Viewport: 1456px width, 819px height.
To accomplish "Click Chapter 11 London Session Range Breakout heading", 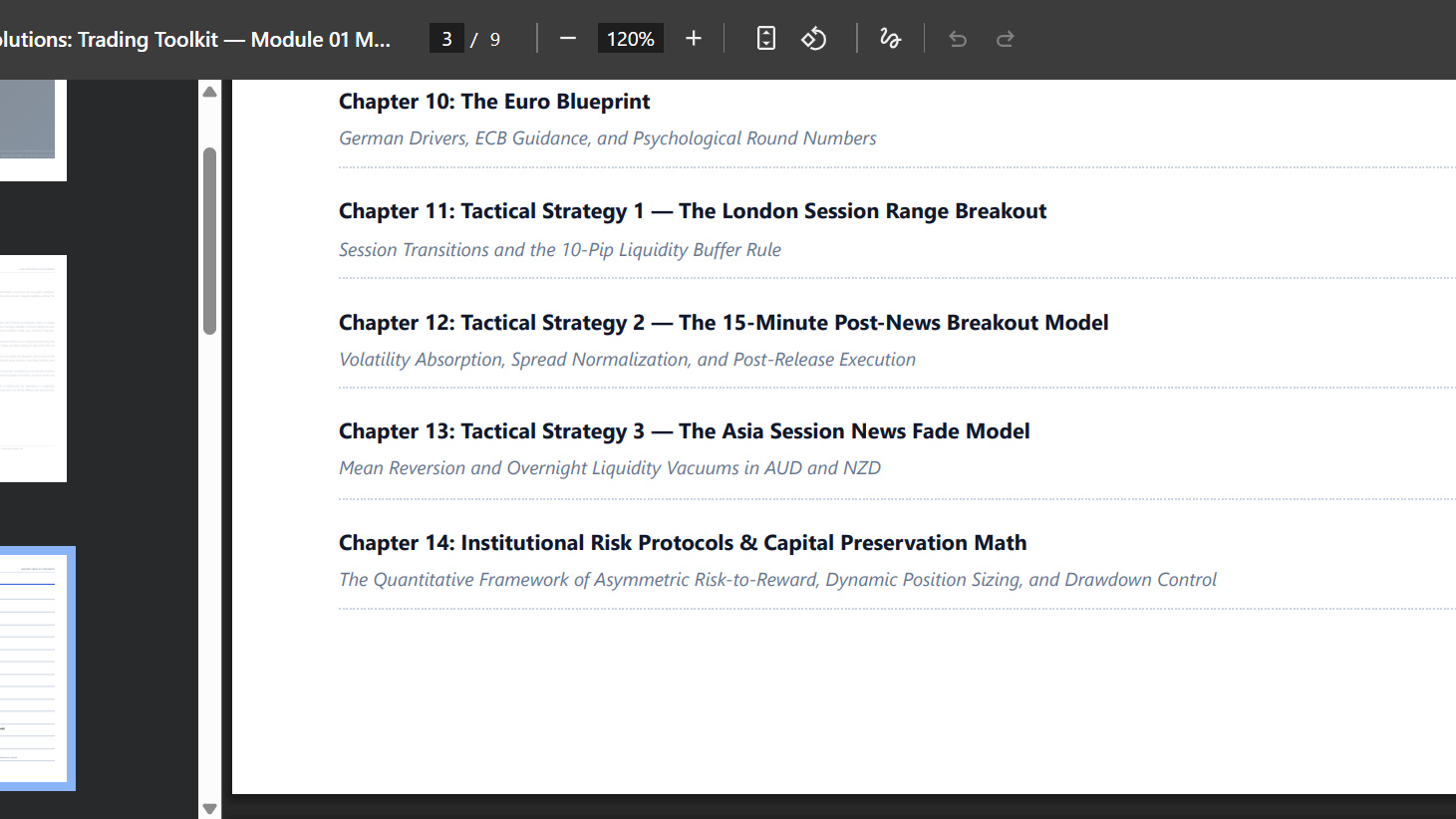I will pos(693,211).
